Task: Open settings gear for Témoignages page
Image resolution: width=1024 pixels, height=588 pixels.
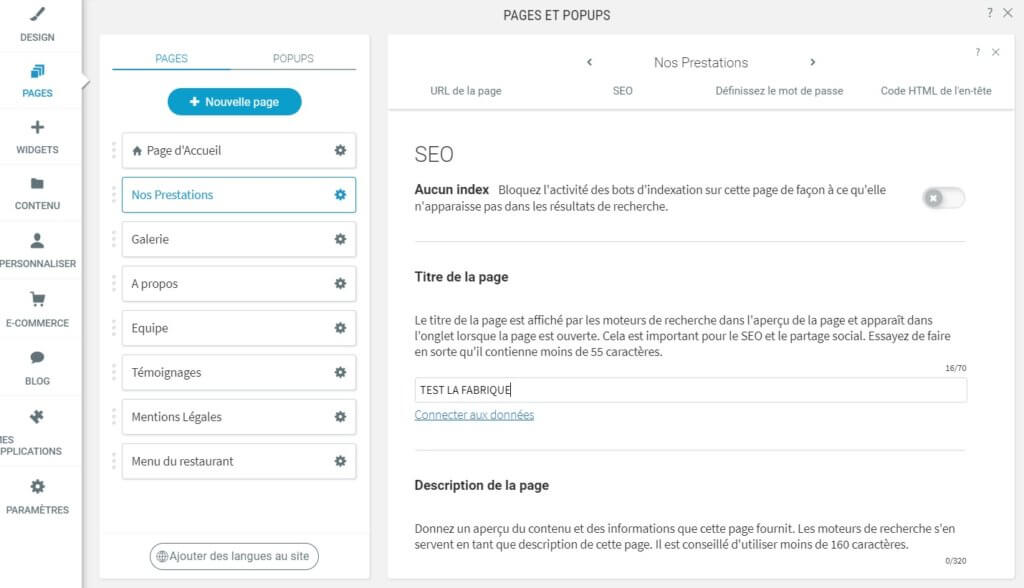Action: tap(340, 372)
